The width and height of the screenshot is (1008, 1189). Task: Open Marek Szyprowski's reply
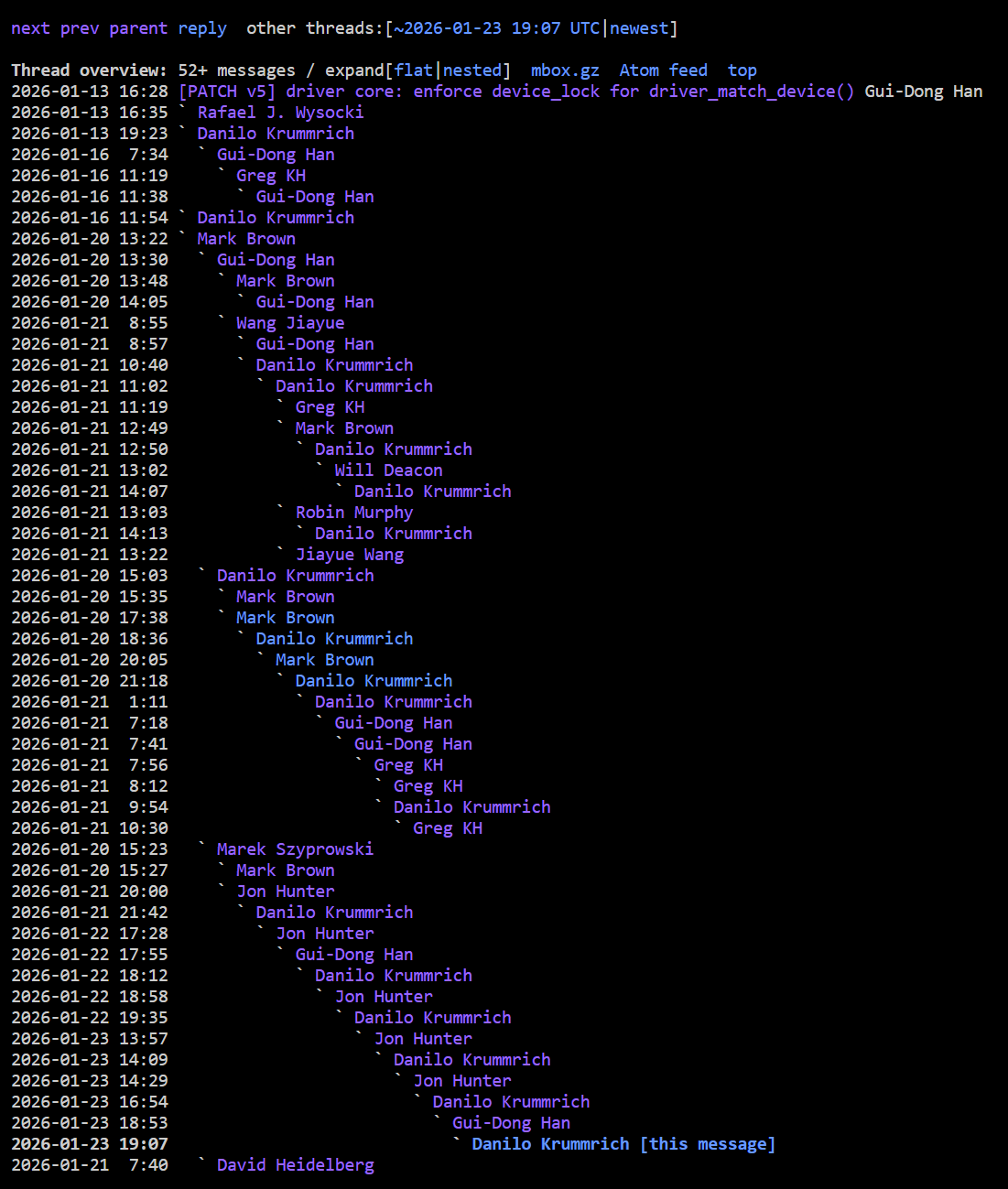pos(295,849)
